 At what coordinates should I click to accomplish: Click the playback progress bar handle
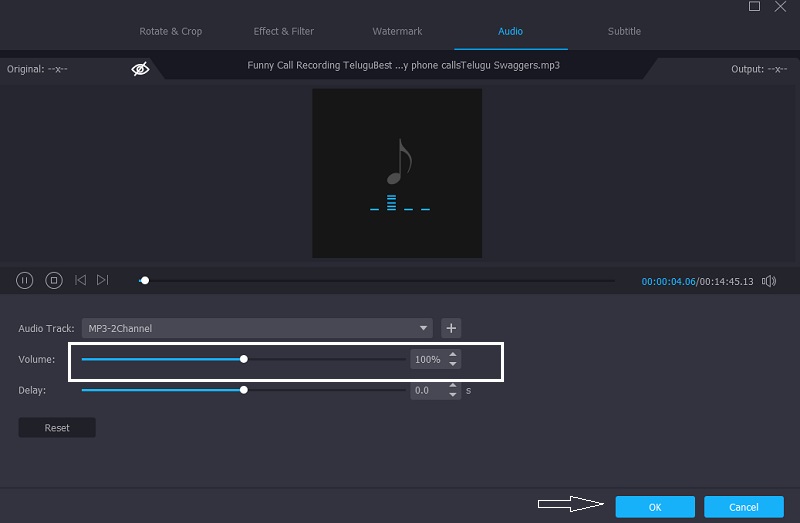(x=145, y=281)
